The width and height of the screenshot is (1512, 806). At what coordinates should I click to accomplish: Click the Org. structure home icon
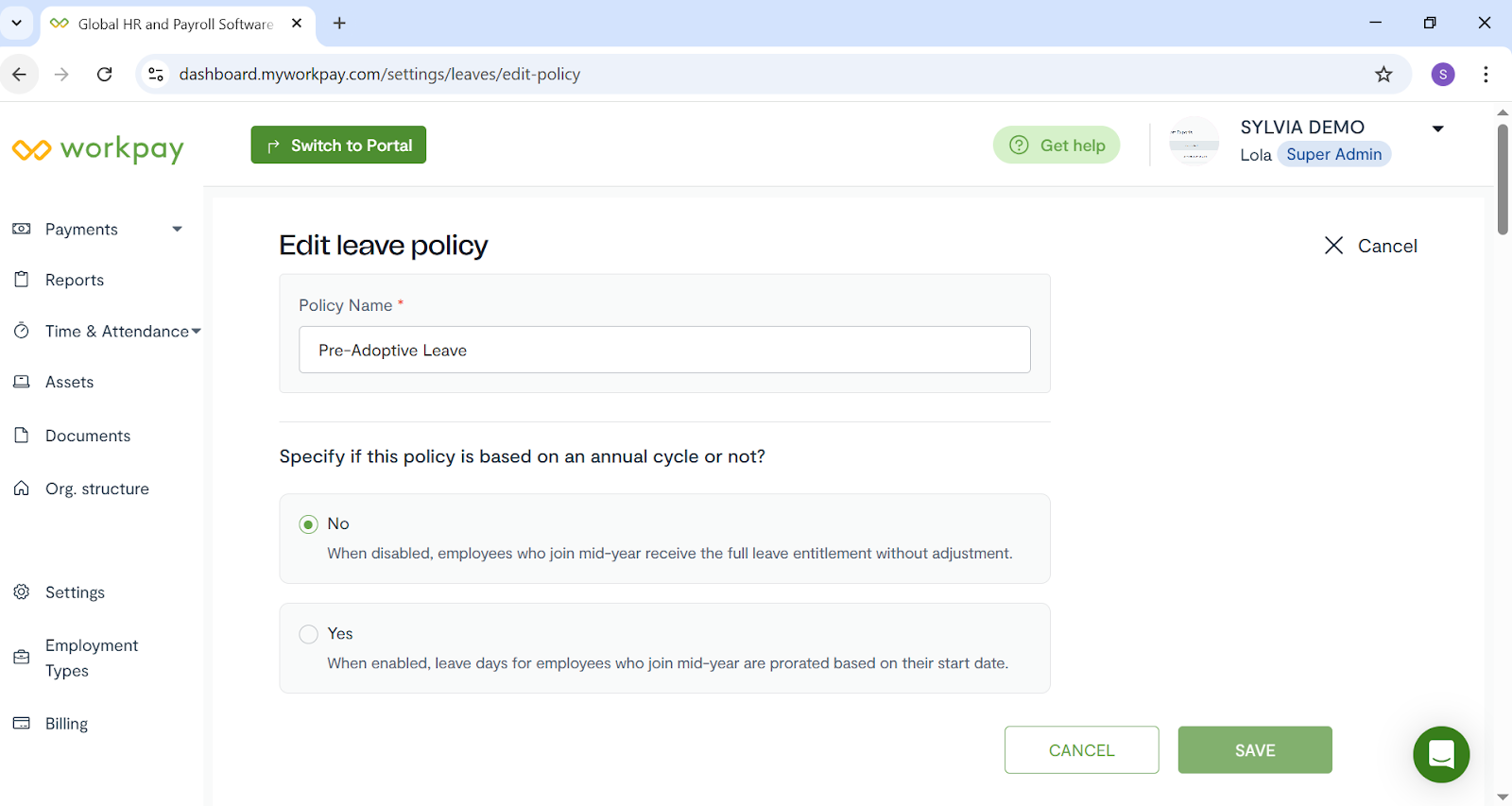(x=22, y=489)
